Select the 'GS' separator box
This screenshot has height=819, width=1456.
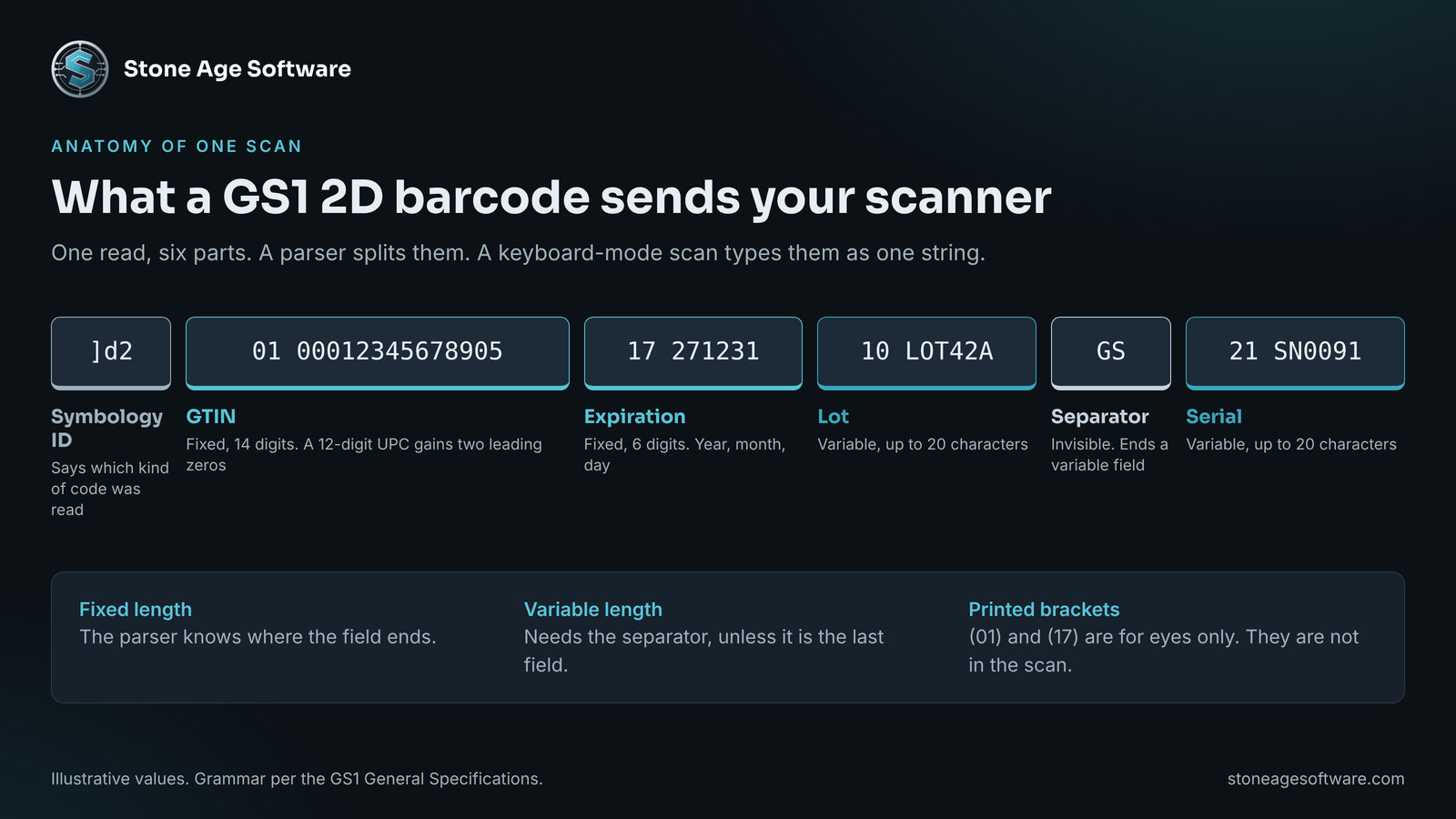click(1111, 353)
